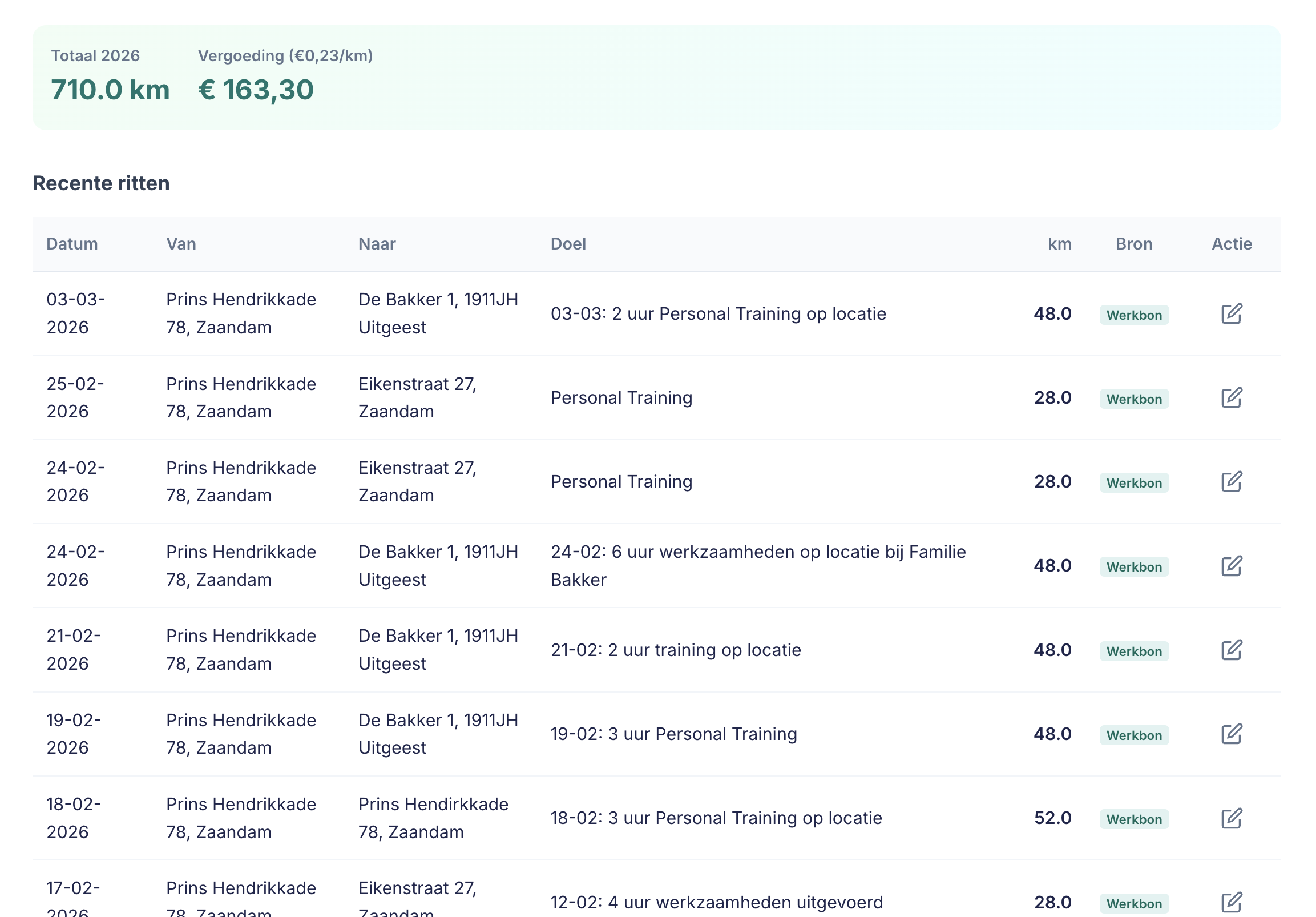Click Werkbon badge on 25-02-2026 row
The image size is (1316, 917).
click(x=1133, y=399)
